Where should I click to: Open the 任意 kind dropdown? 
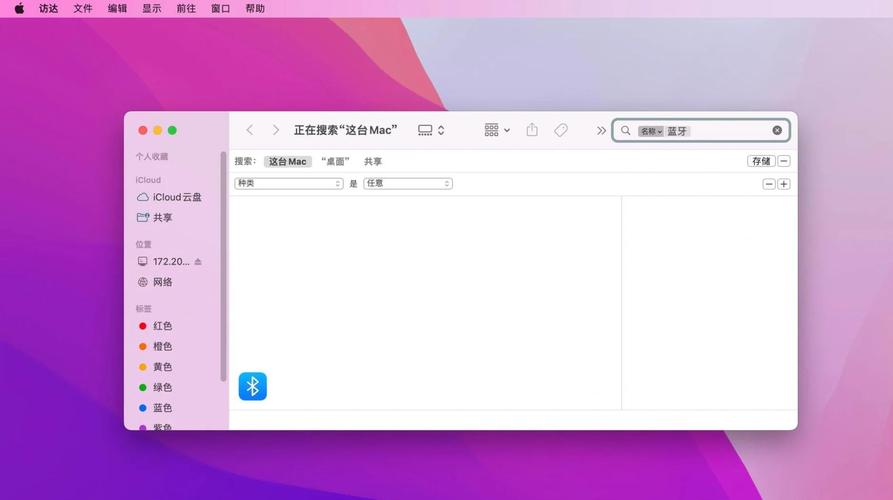tap(408, 183)
